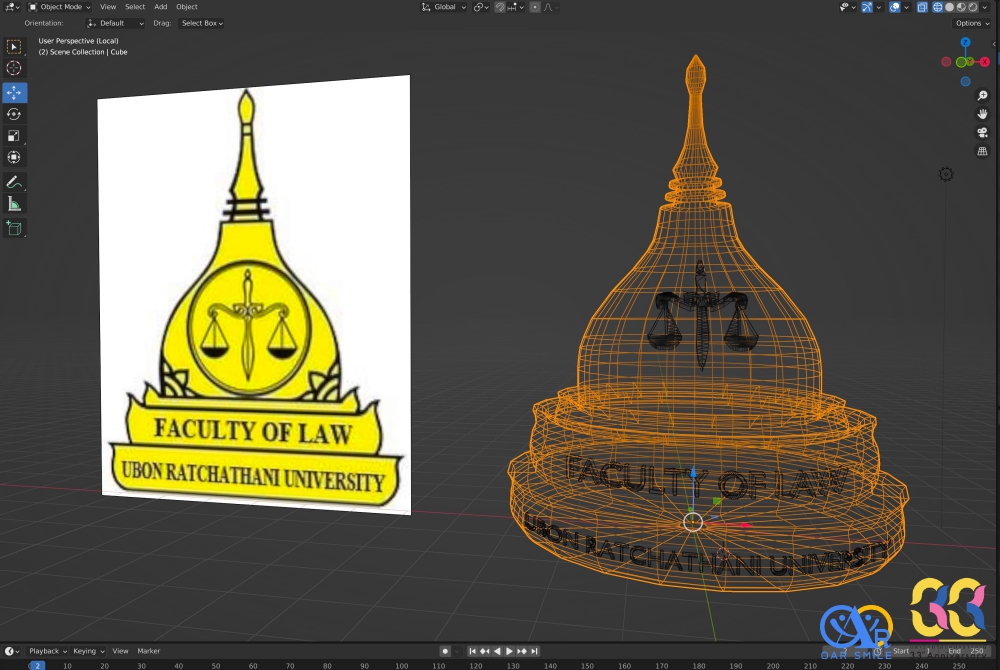
Task: Open the Playback menu in timeline
Action: point(46,651)
